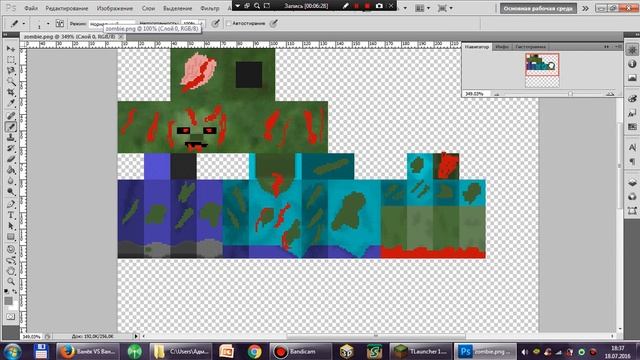640x360 pixels.
Task: Enable the Автостирание checkbox
Action: click(x=229, y=24)
